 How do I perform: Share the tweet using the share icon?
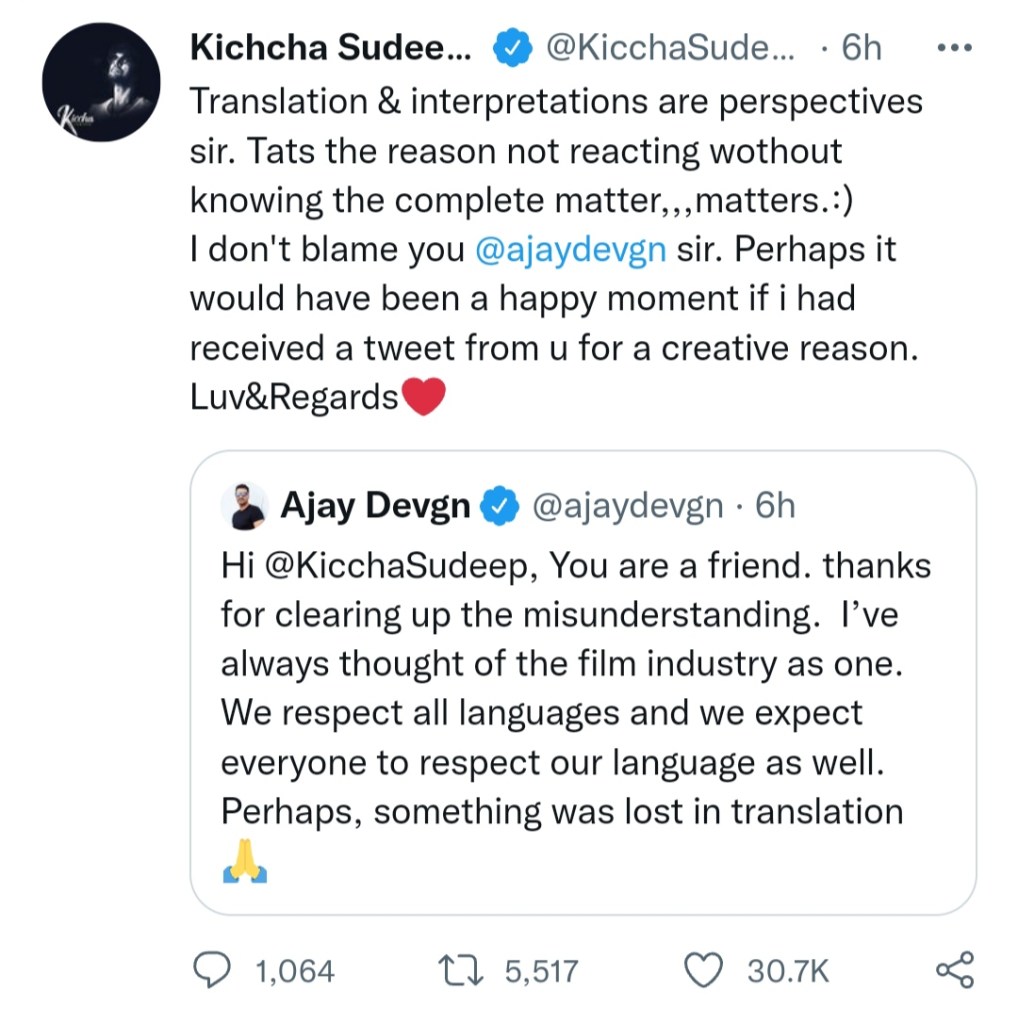tap(953, 970)
